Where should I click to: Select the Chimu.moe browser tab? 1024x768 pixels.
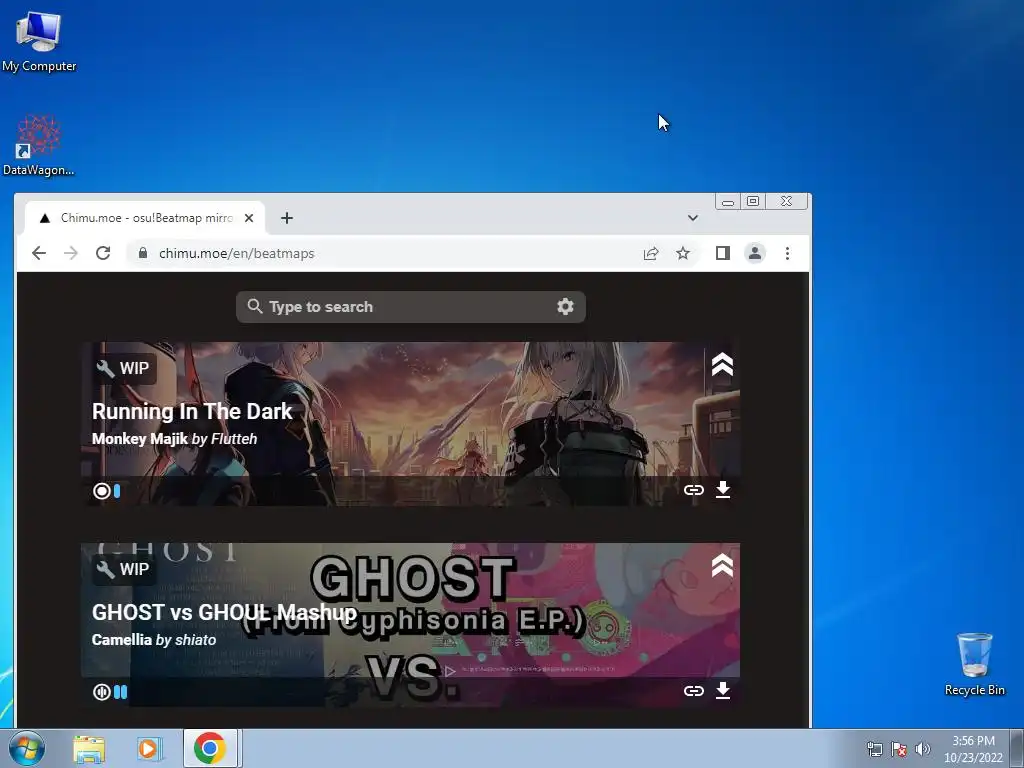click(x=145, y=218)
